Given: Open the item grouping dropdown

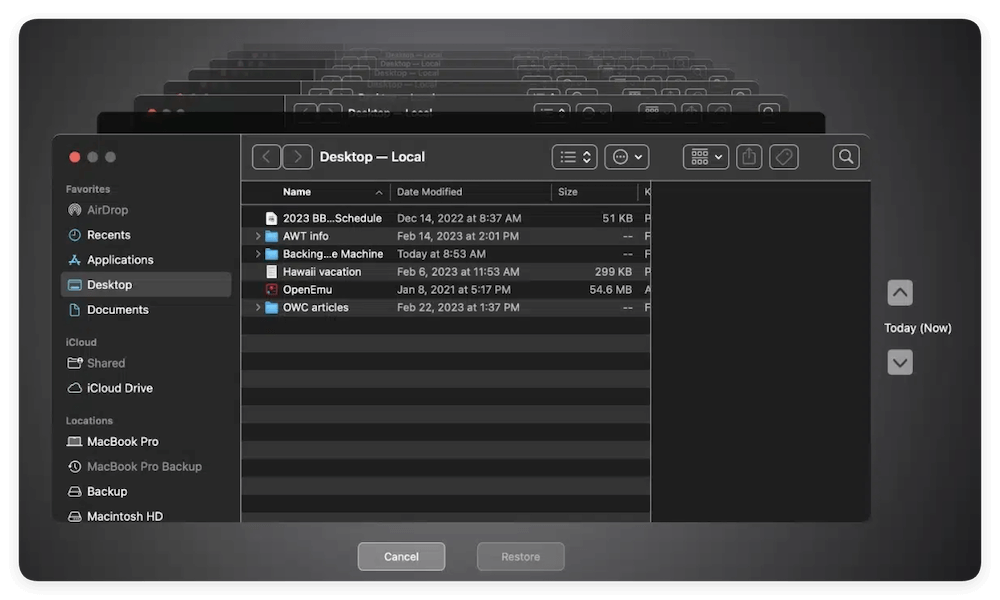Looking at the screenshot, I should pyautogui.click(x=705, y=156).
